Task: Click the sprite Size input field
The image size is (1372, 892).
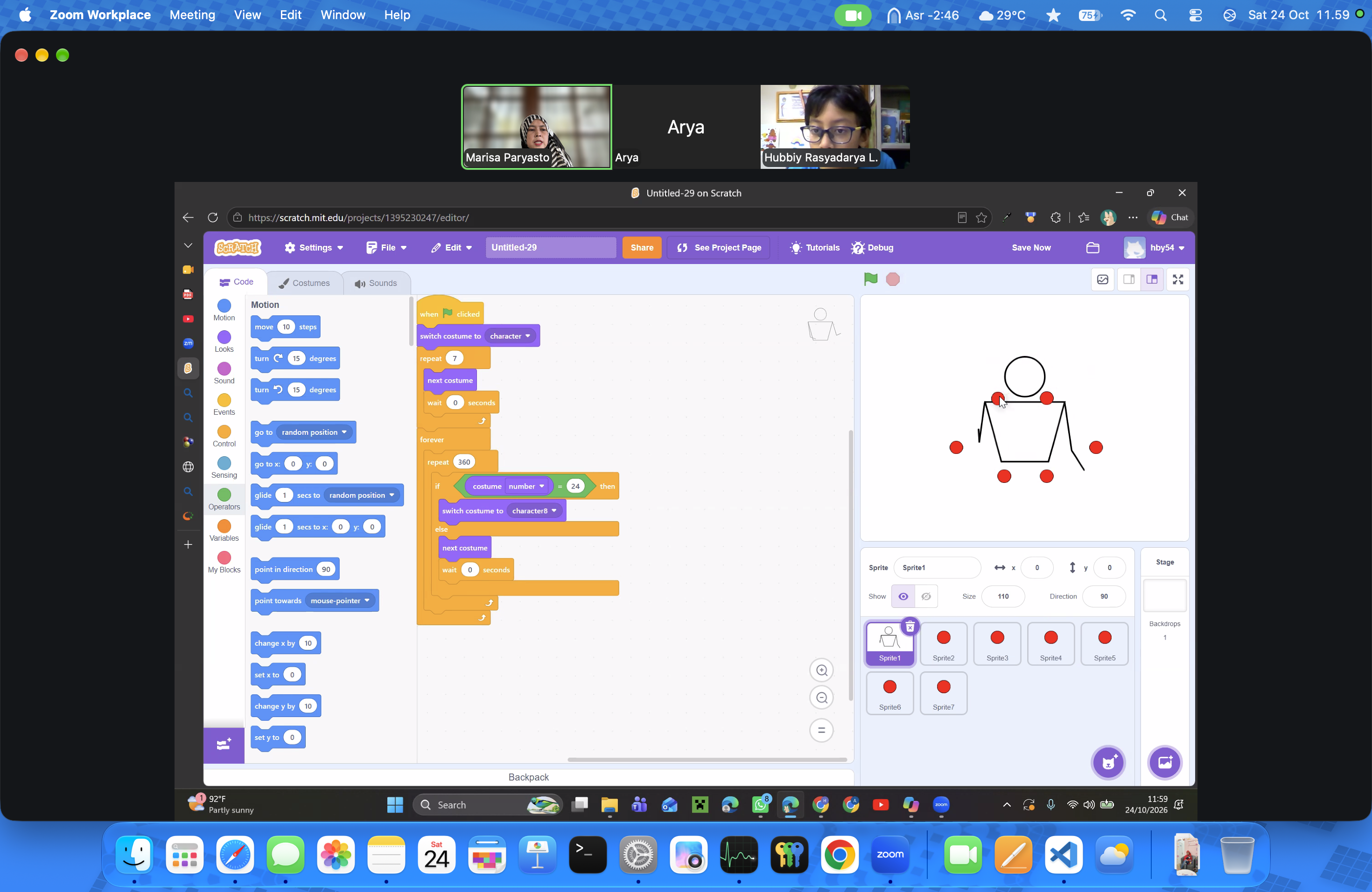Action: [1003, 596]
